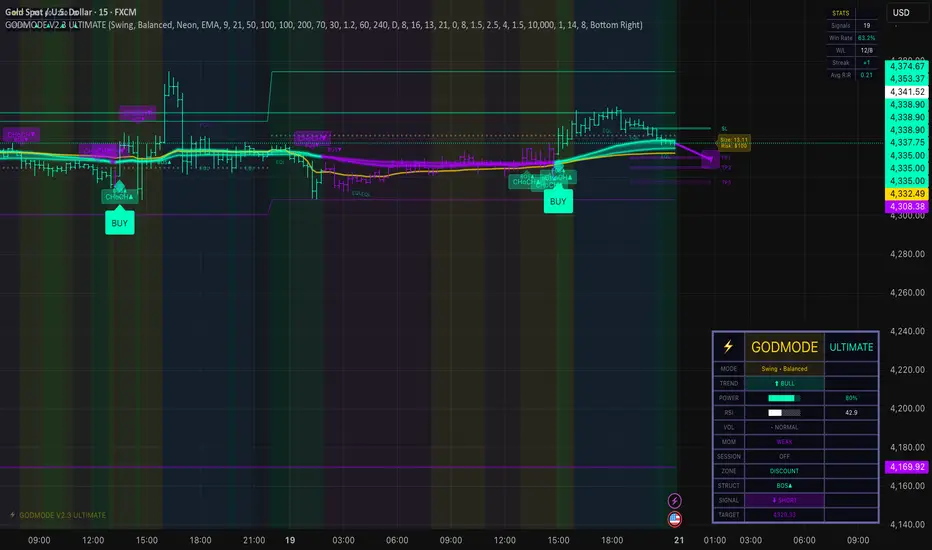Click the 4,374.67 price label
932x550 pixels.
[x=906, y=66]
